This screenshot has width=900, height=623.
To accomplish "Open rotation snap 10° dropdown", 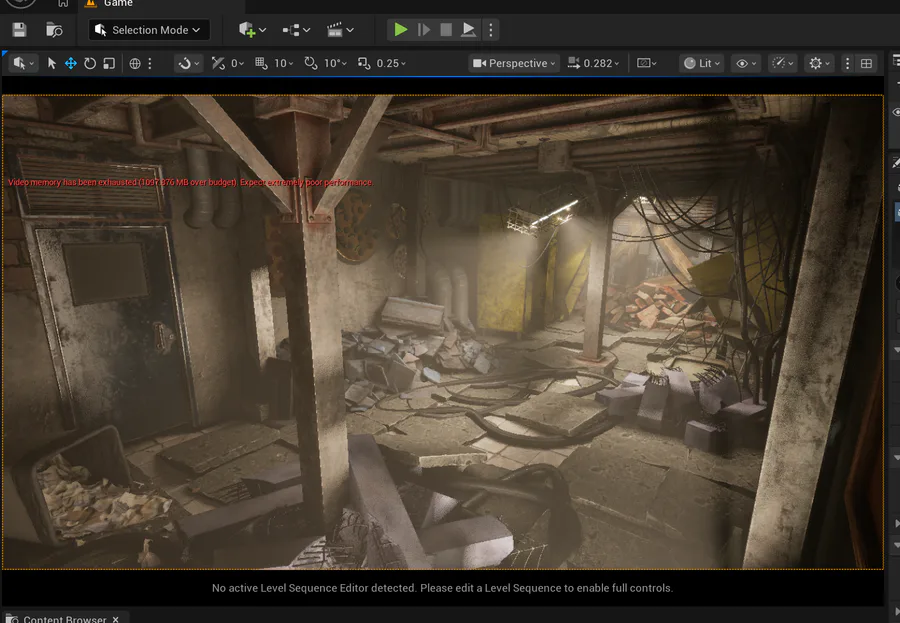I will [x=335, y=63].
